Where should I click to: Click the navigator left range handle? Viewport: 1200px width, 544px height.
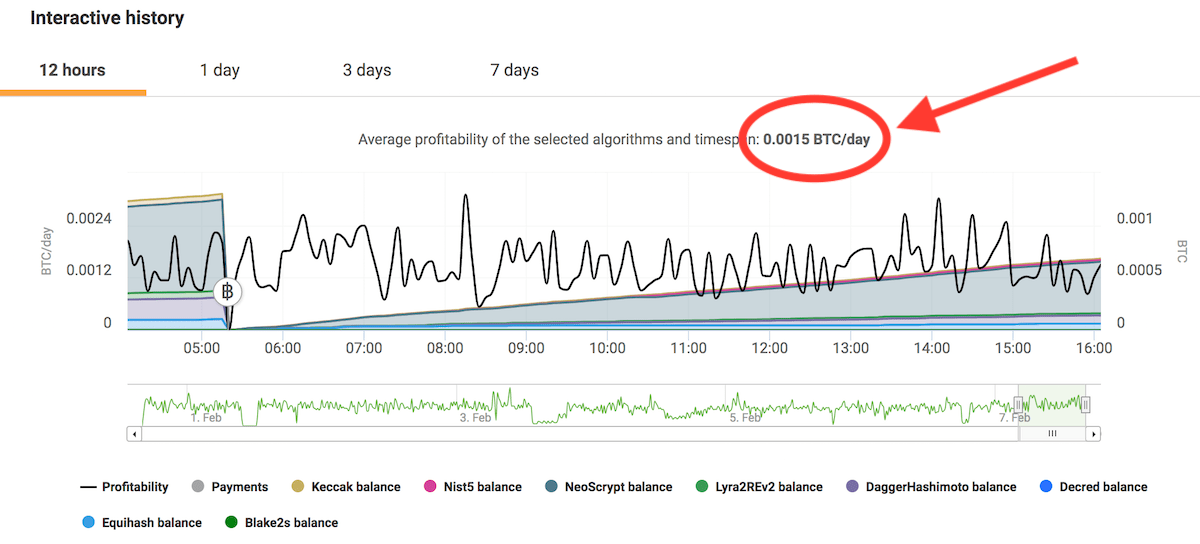pyautogui.click(x=1019, y=404)
